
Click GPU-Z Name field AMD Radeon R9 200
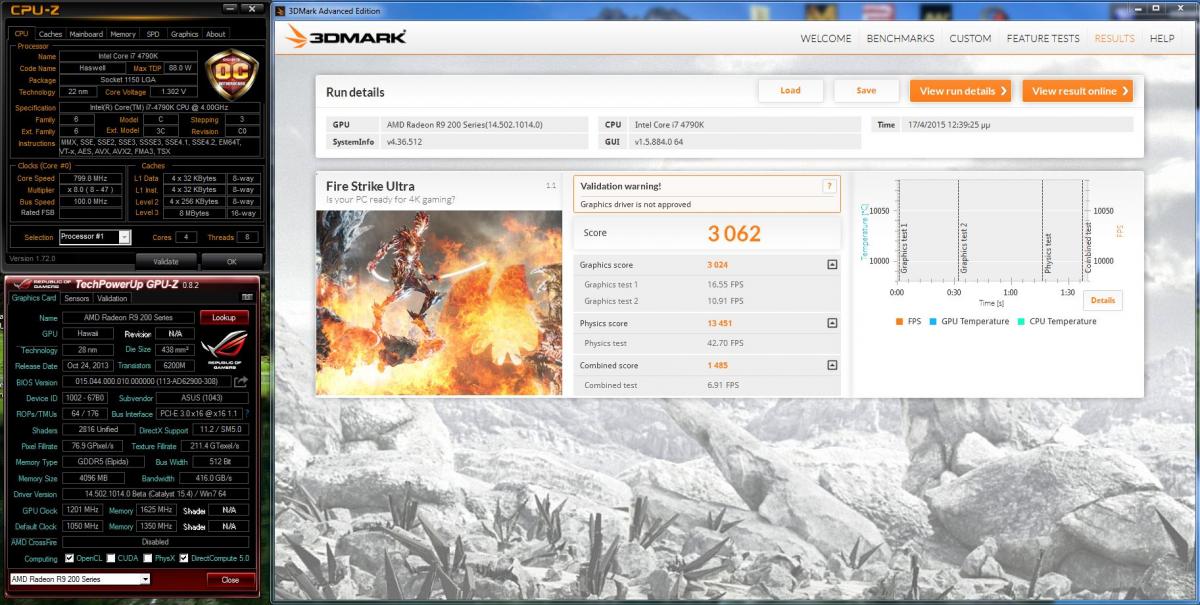128,317
